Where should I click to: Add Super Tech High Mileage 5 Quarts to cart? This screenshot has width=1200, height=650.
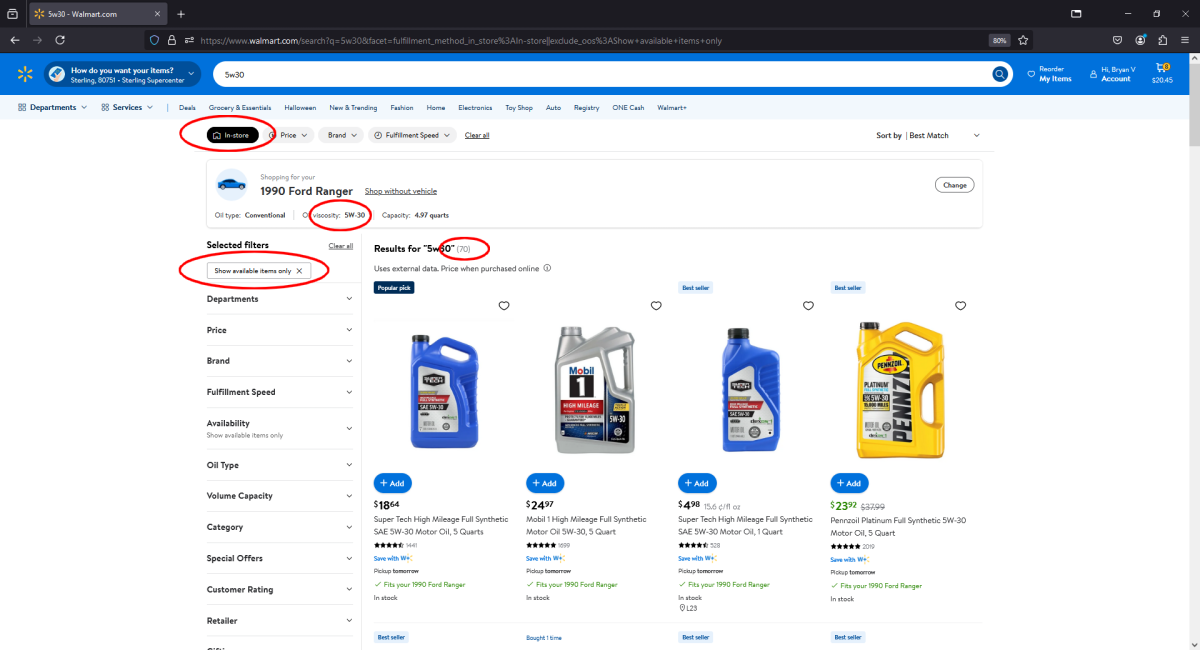pos(393,483)
